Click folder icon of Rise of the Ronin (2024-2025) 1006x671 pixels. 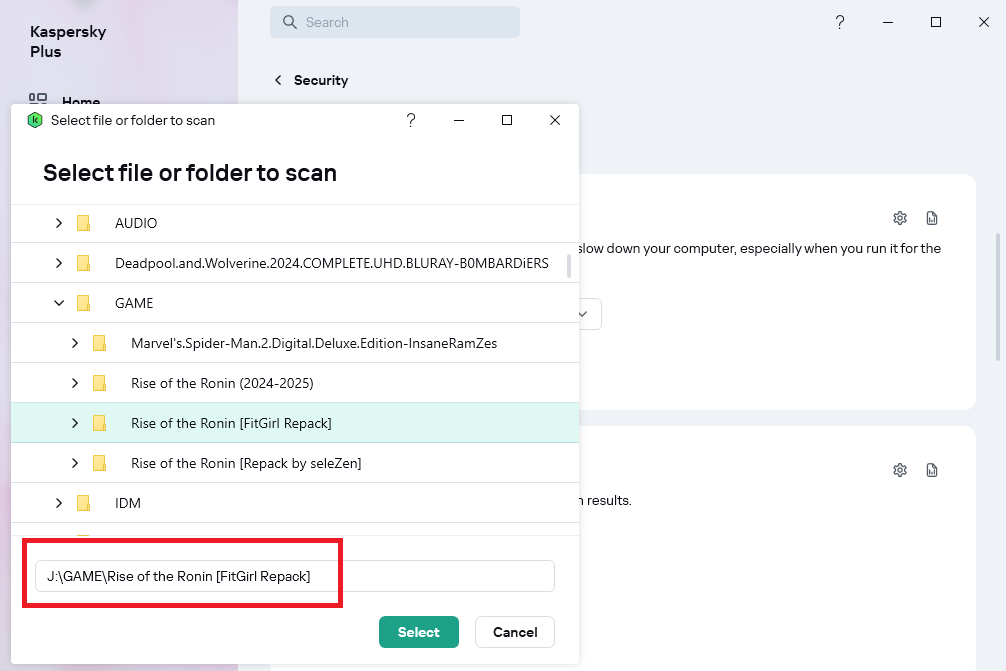tap(99, 383)
